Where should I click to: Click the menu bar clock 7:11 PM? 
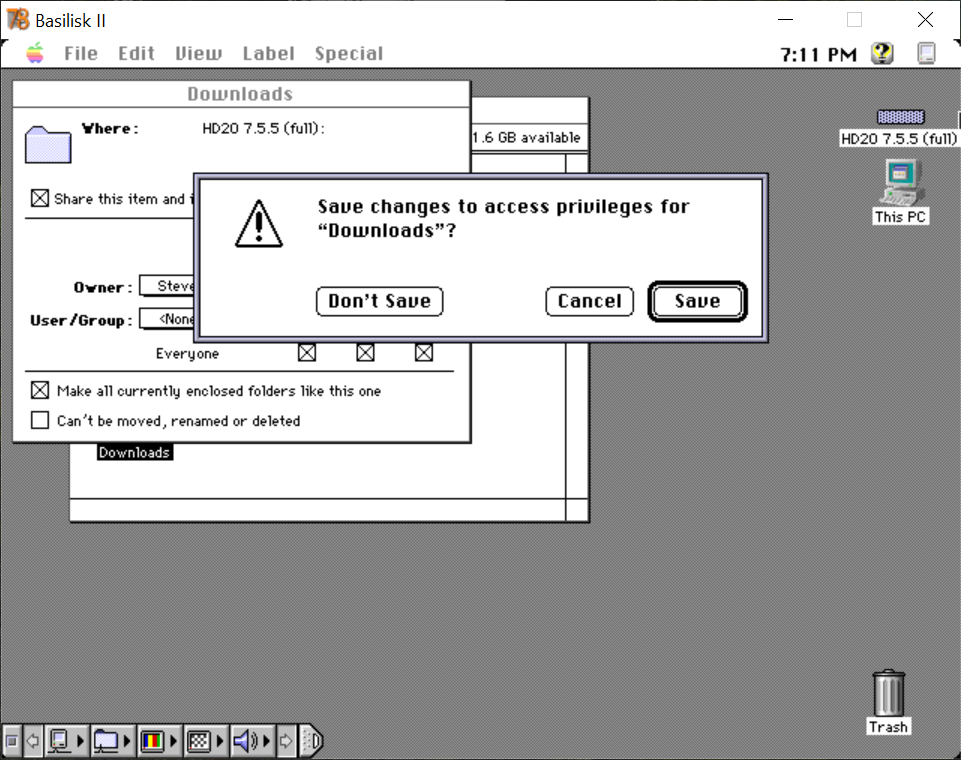pyautogui.click(x=818, y=55)
